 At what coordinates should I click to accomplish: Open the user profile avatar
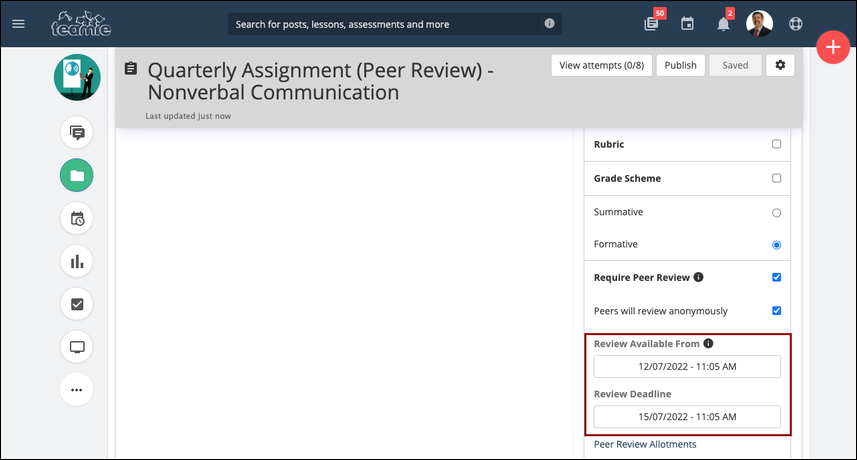[759, 23]
